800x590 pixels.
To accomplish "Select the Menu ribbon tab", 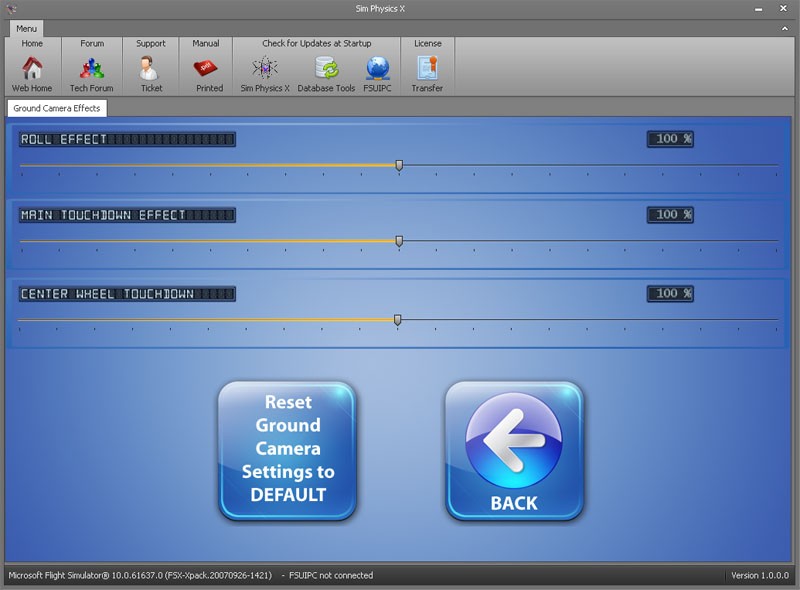I will point(26,29).
